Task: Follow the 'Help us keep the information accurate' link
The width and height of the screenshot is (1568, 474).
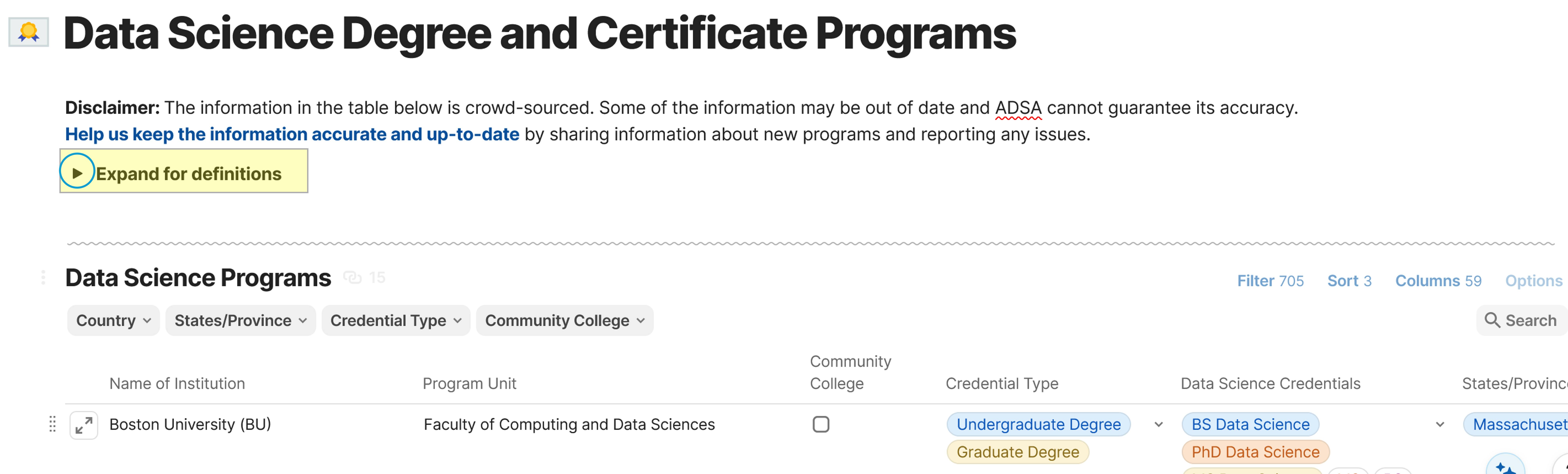Action: 292,134
